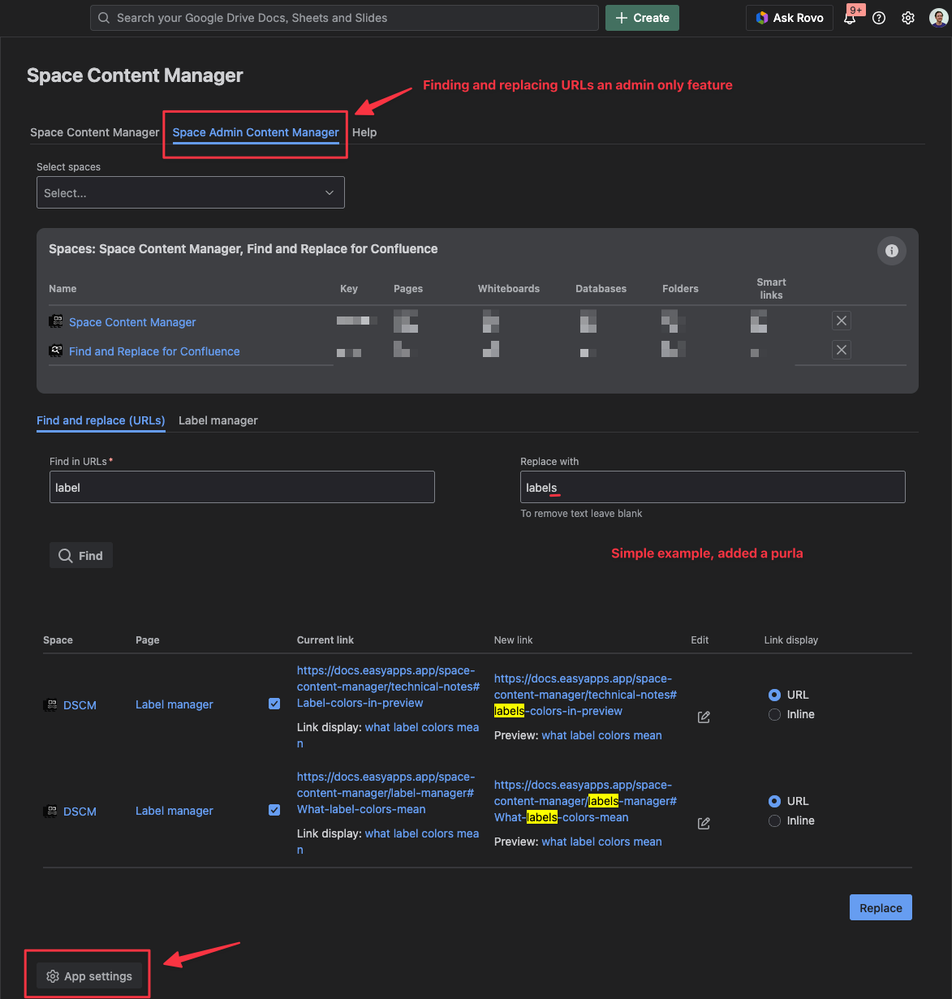Click the Pages column header

click(x=408, y=289)
